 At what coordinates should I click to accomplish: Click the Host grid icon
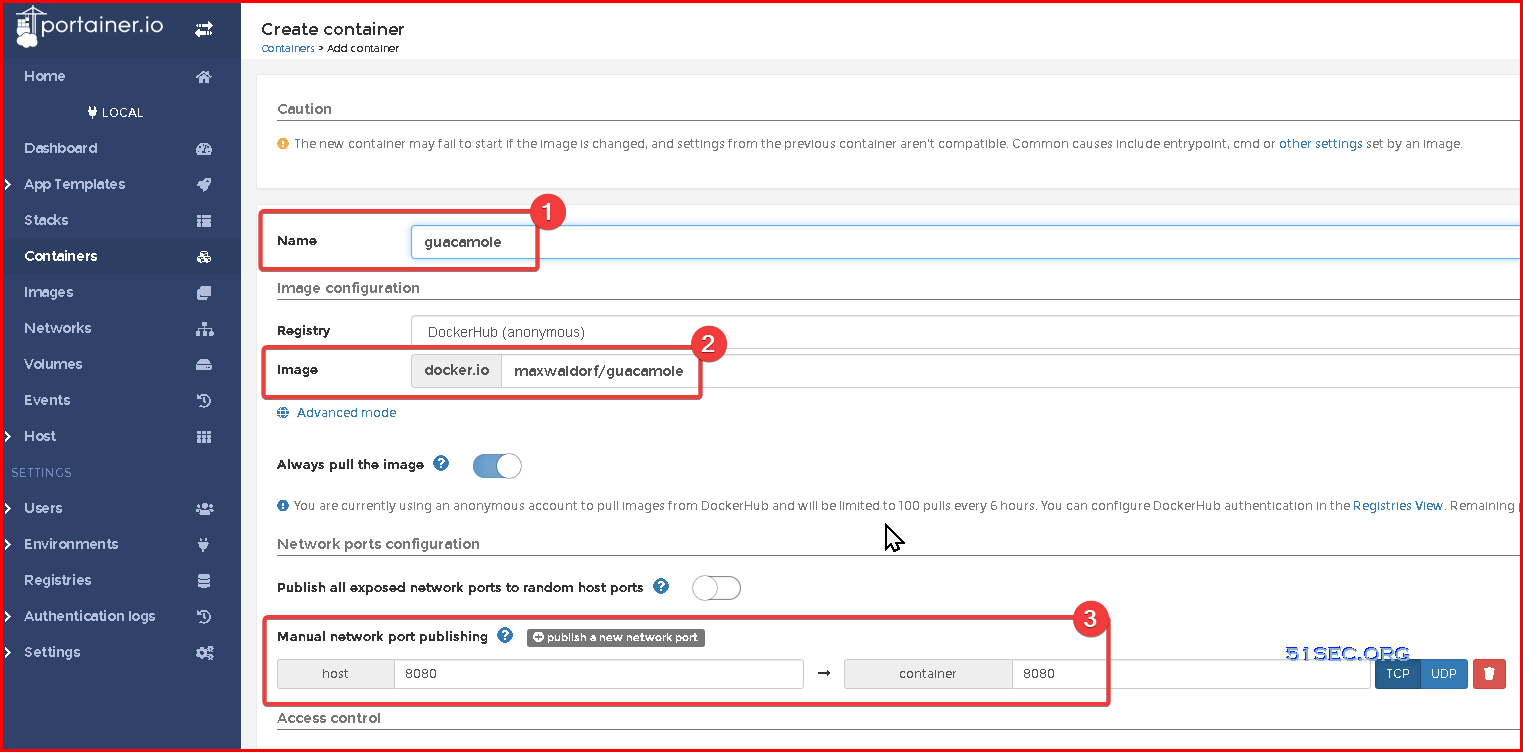[204, 437]
